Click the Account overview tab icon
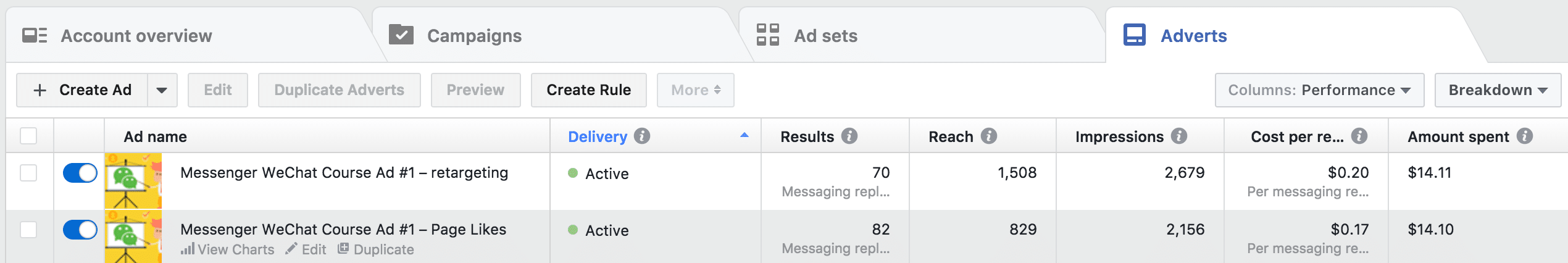The height and width of the screenshot is (263, 1568). coord(35,36)
